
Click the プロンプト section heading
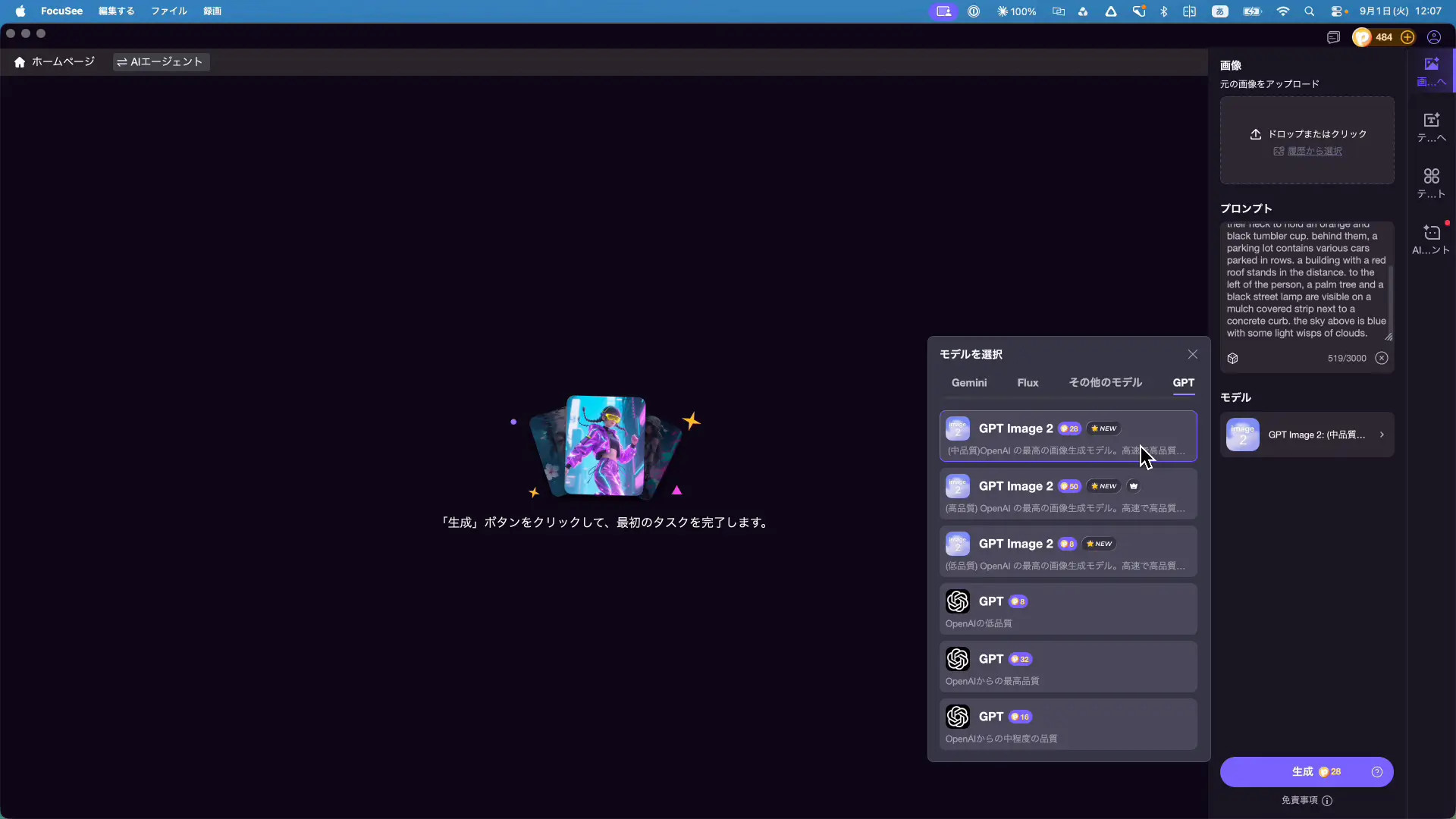pyautogui.click(x=1246, y=209)
